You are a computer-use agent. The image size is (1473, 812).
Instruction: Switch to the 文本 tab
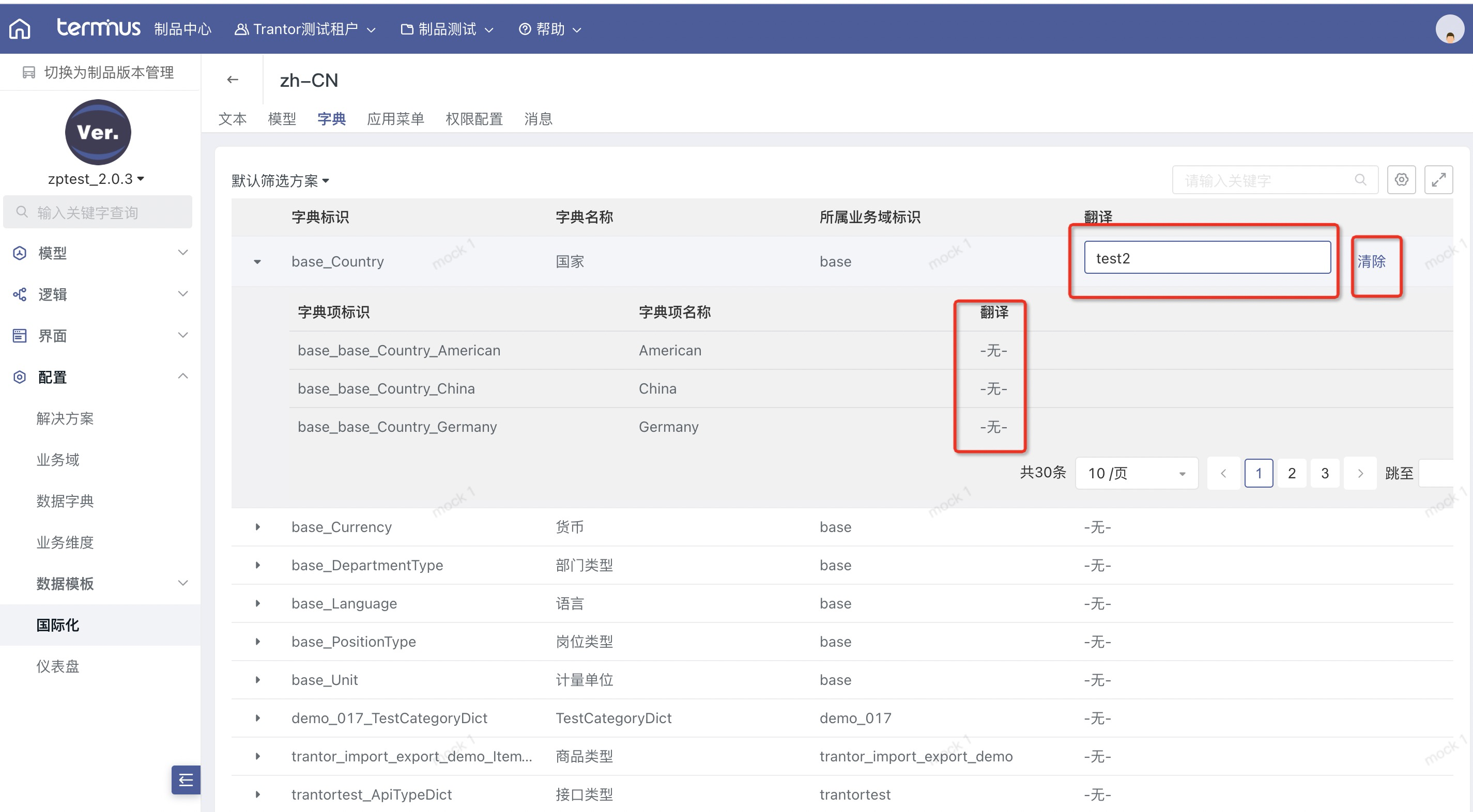232,119
